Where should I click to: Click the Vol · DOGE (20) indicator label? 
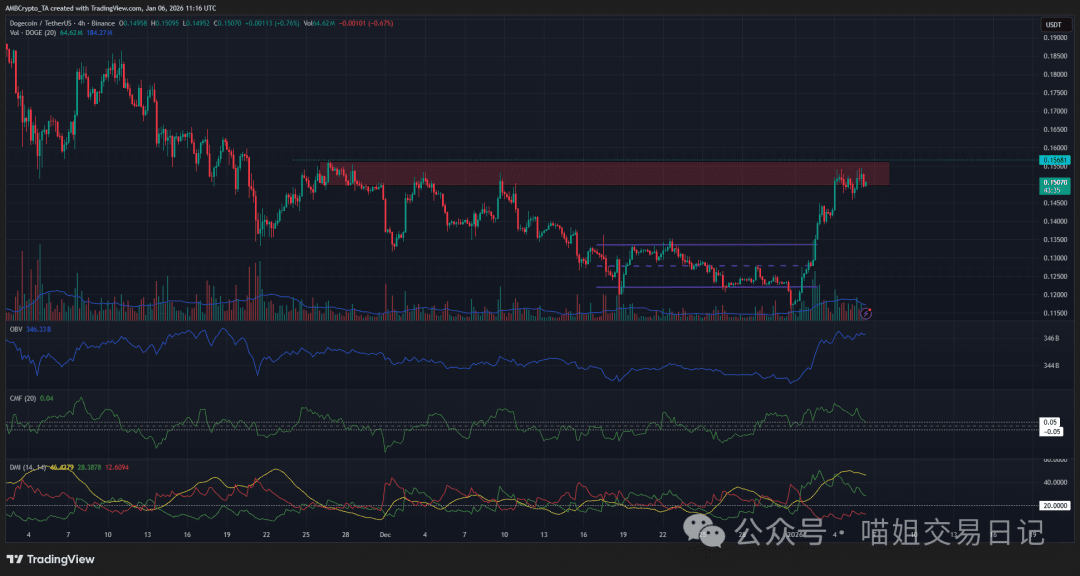pos(33,33)
